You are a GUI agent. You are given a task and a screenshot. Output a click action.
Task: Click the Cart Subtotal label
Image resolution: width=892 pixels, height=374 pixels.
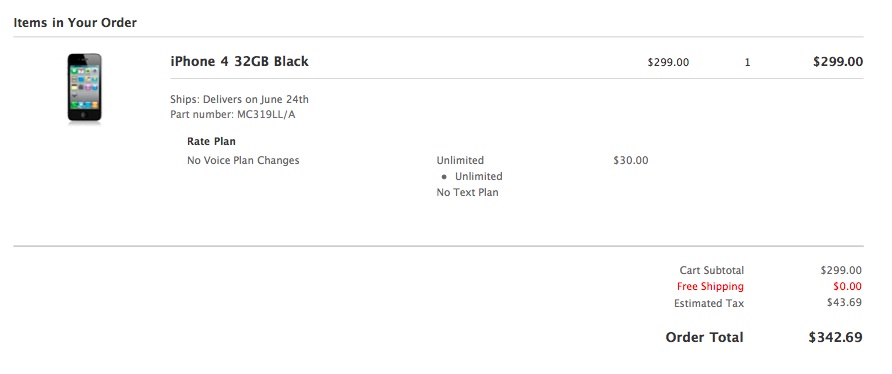(x=712, y=270)
